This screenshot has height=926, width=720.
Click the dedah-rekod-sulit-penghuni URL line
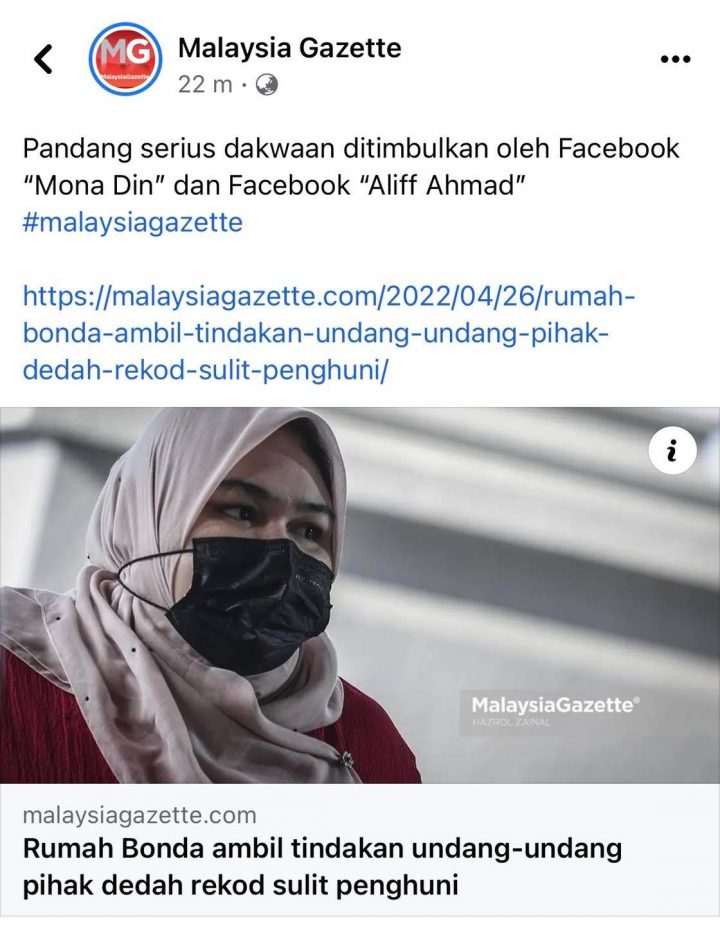tap(206, 371)
